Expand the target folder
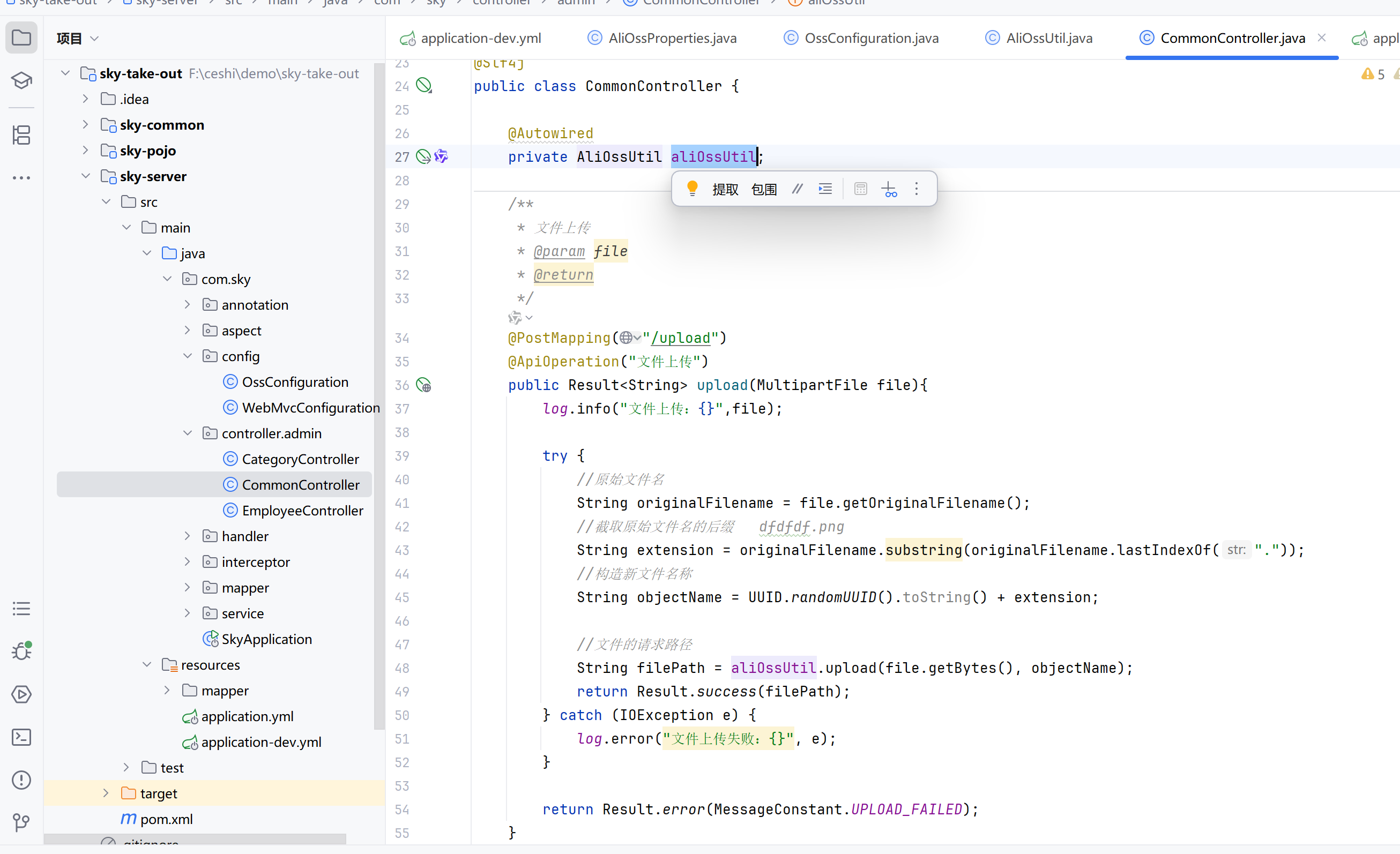The width and height of the screenshot is (1400, 854). coord(106,793)
